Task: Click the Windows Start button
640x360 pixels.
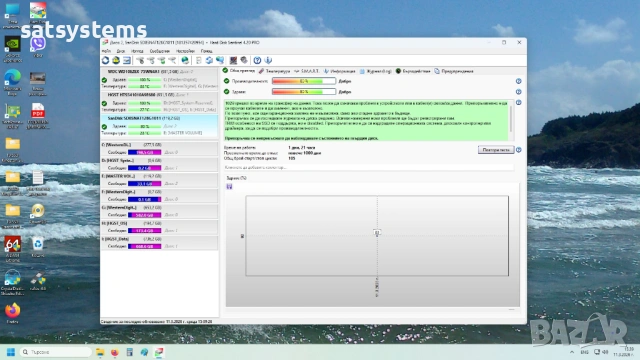Action: point(11,352)
